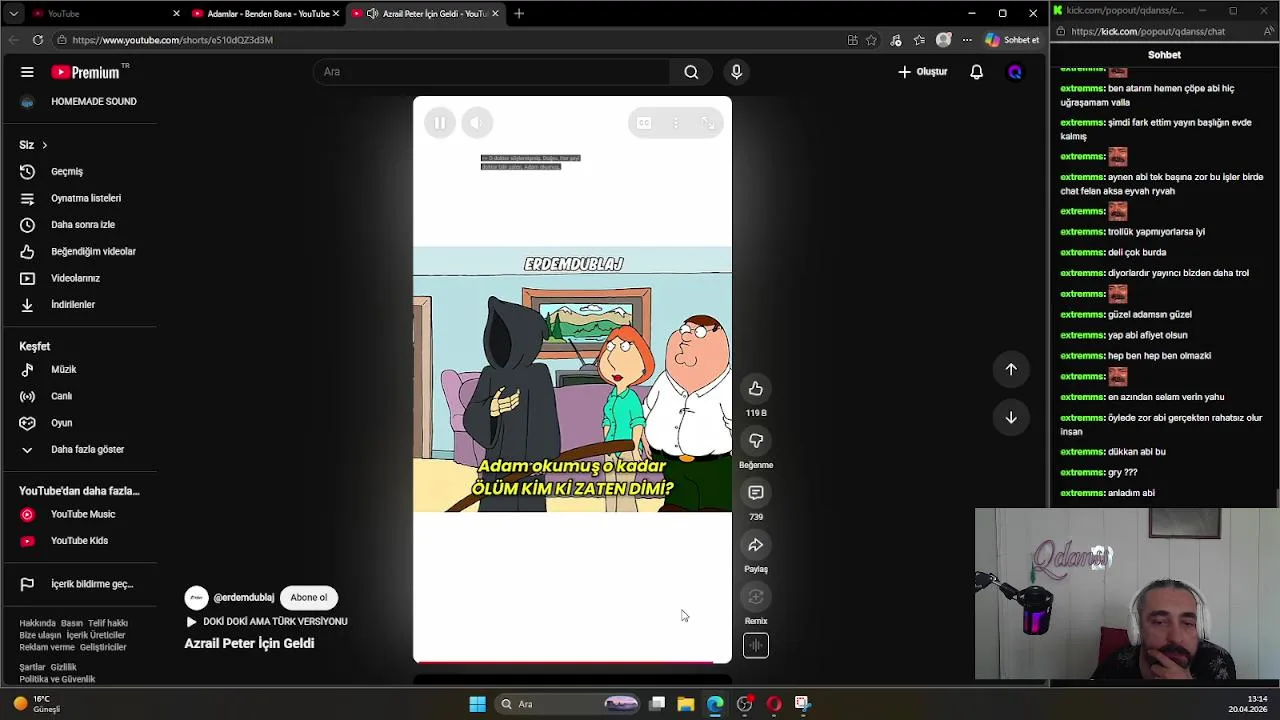Open File Explorer from taskbar
The image size is (1280, 720).
coord(685,704)
